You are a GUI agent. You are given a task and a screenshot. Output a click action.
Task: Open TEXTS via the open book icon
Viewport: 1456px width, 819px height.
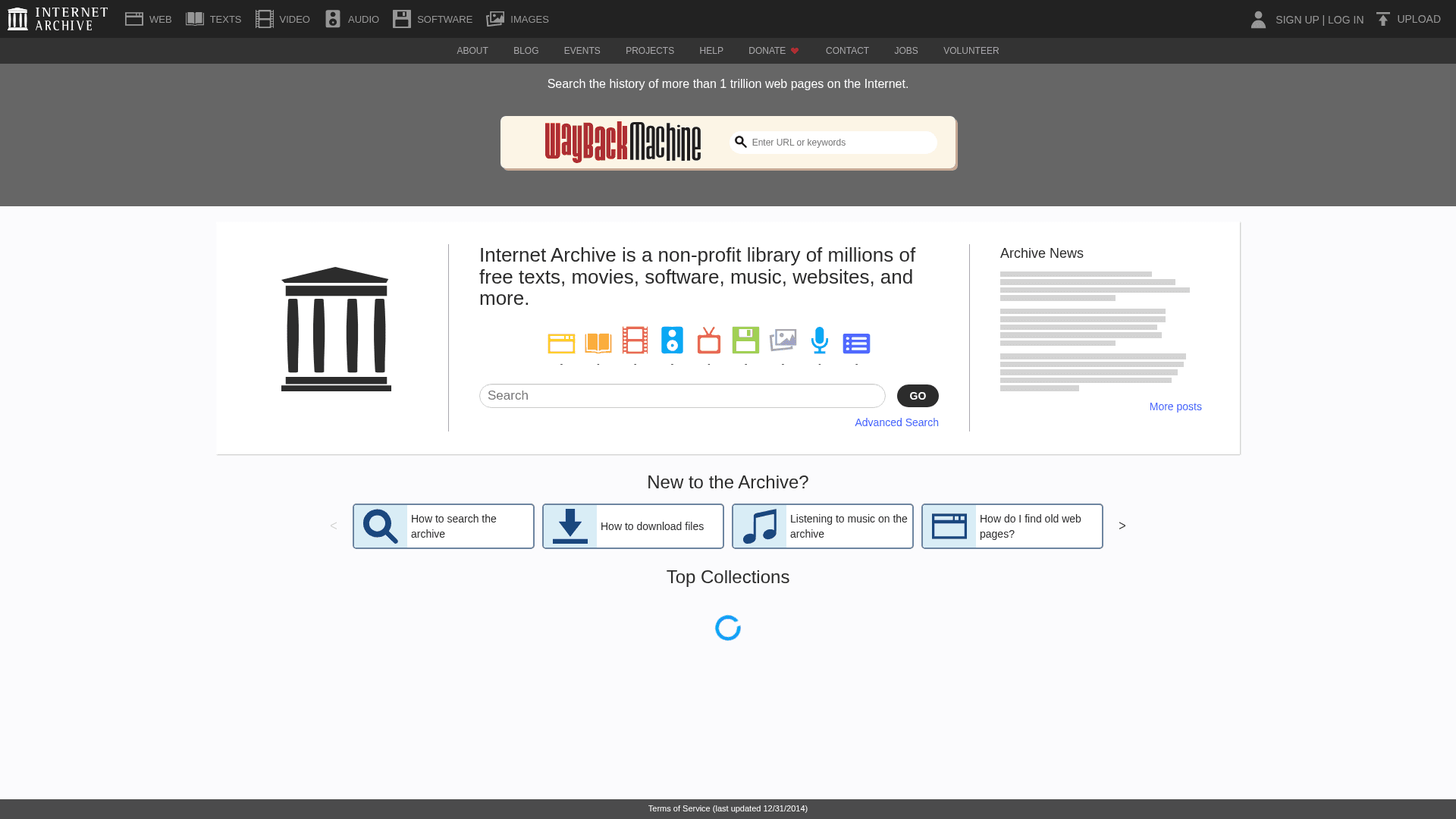(x=195, y=17)
